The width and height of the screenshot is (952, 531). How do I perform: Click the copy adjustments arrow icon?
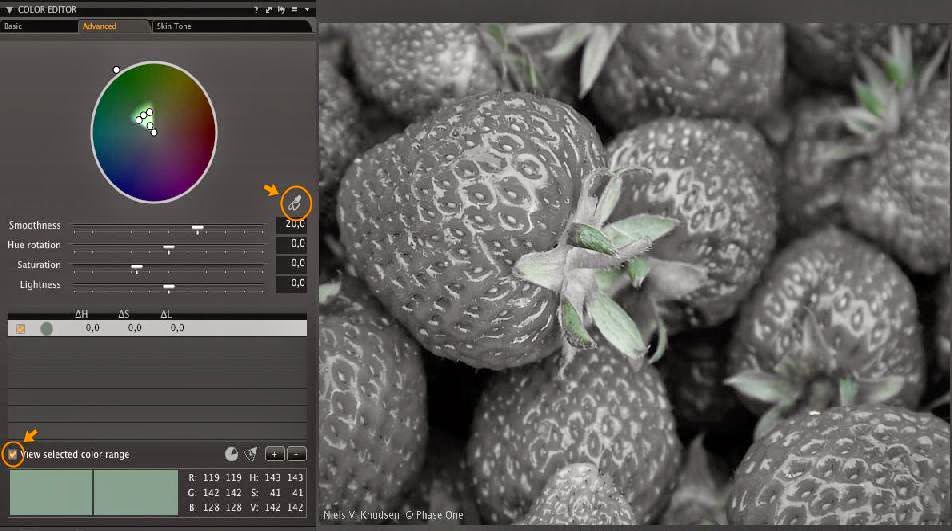point(281,10)
